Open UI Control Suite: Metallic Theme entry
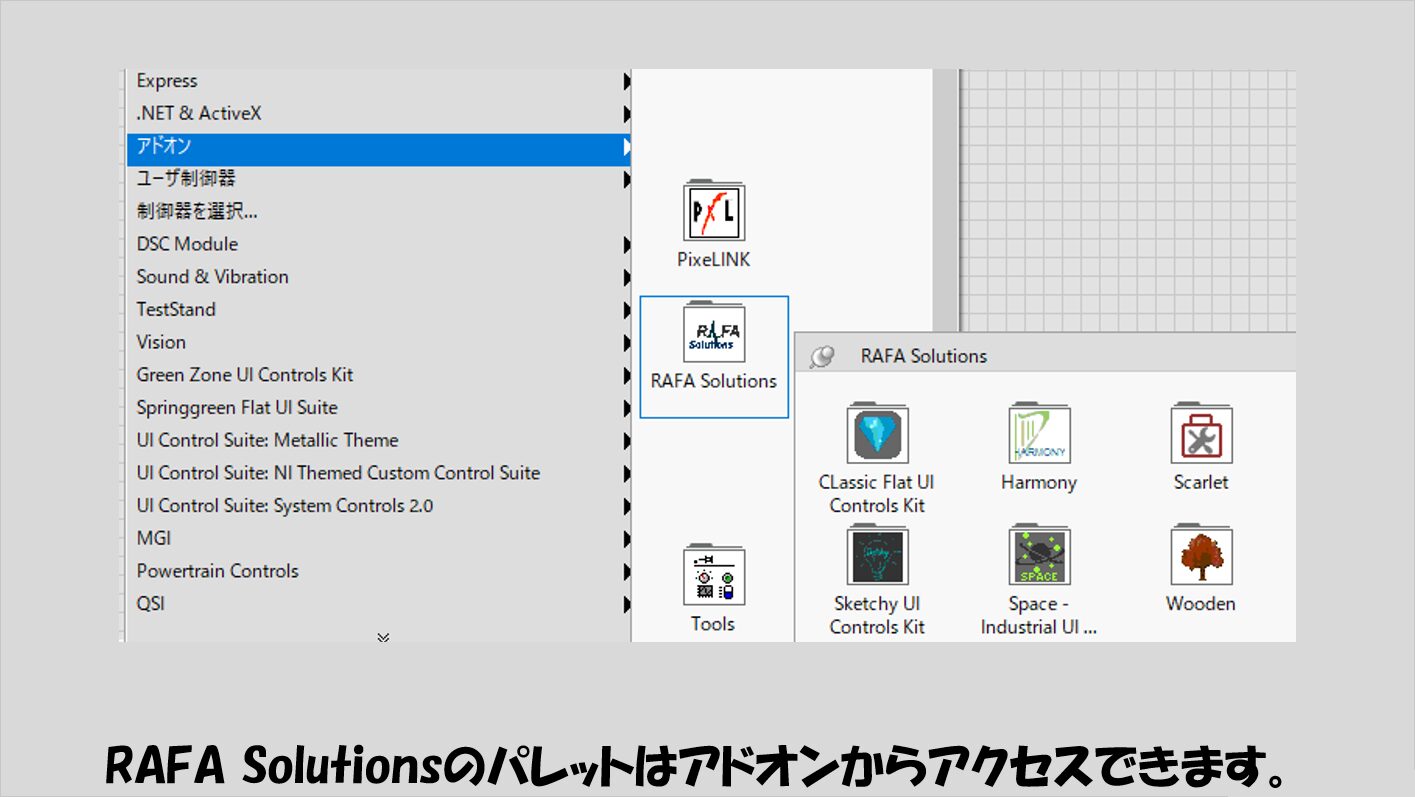 [267, 440]
